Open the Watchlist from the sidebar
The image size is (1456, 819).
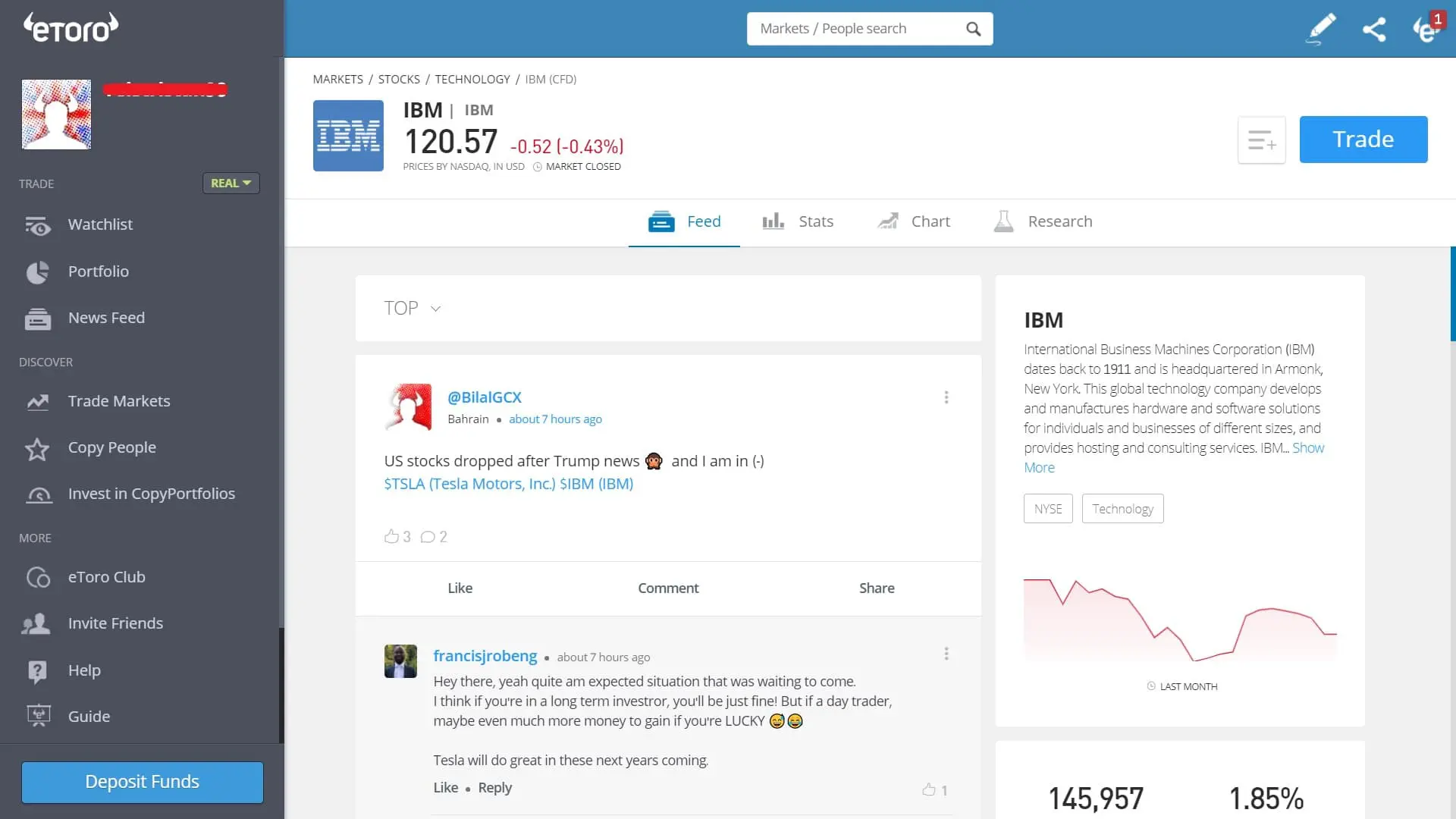[99, 224]
